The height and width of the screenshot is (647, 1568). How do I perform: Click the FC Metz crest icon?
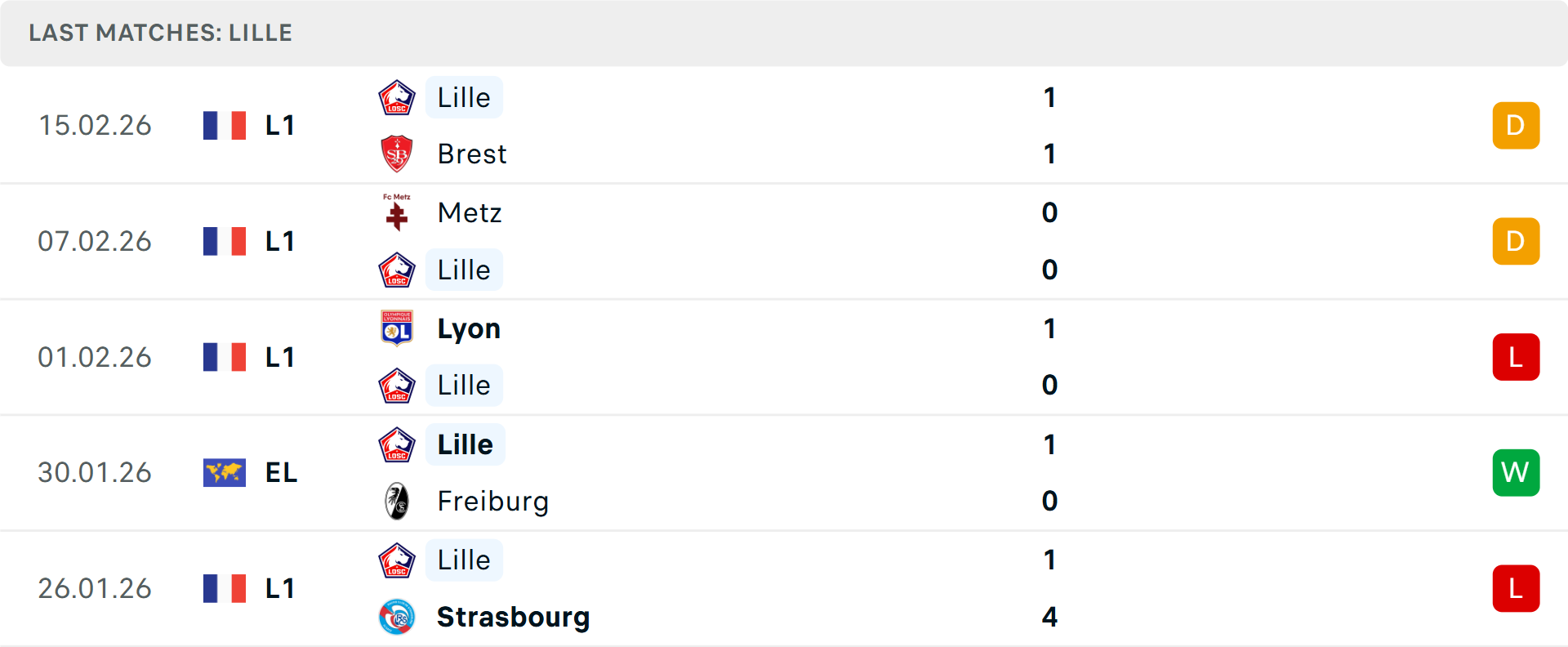[x=397, y=212]
